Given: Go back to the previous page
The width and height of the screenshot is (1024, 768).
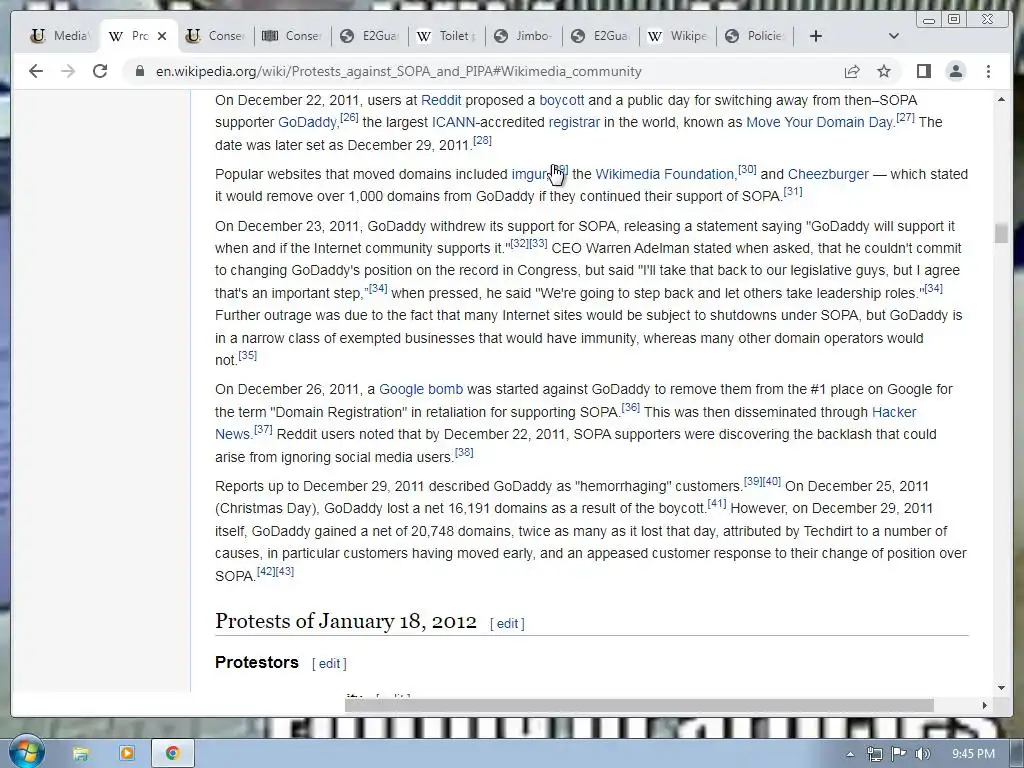Looking at the screenshot, I should coord(36,71).
